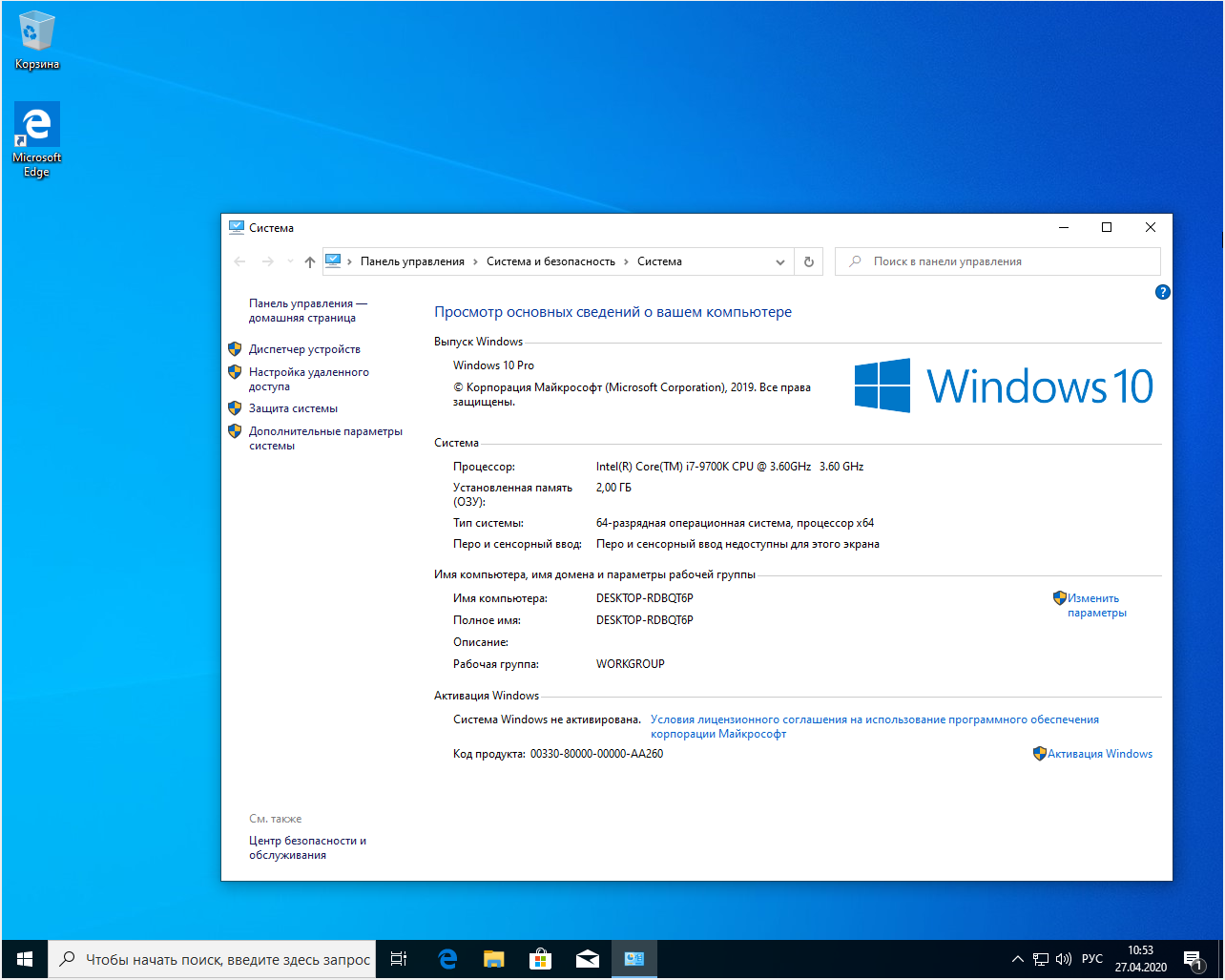
Task: Click the computer icon in the address bar
Action: coord(333,261)
